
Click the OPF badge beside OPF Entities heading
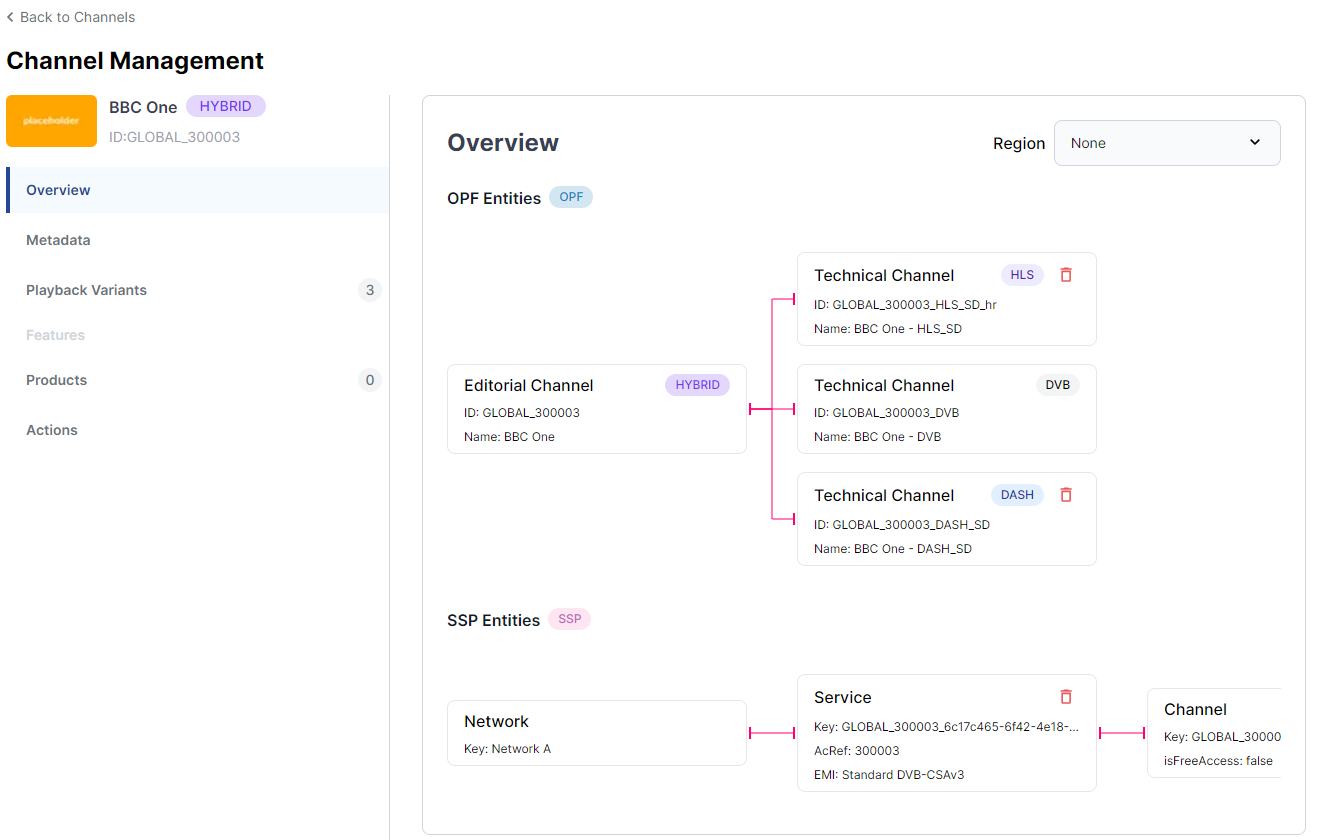click(x=570, y=197)
